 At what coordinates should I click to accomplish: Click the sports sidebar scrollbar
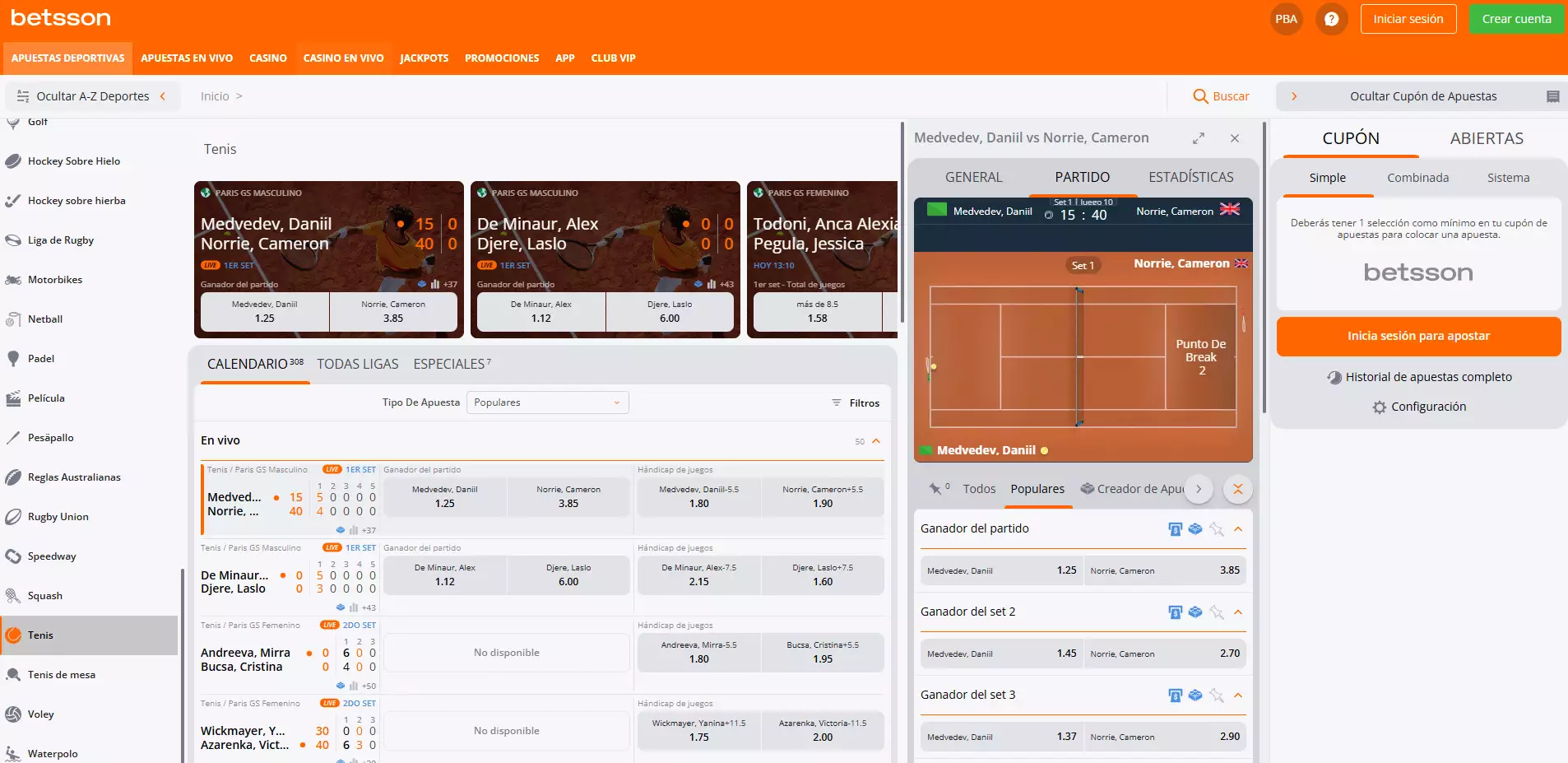[182, 658]
